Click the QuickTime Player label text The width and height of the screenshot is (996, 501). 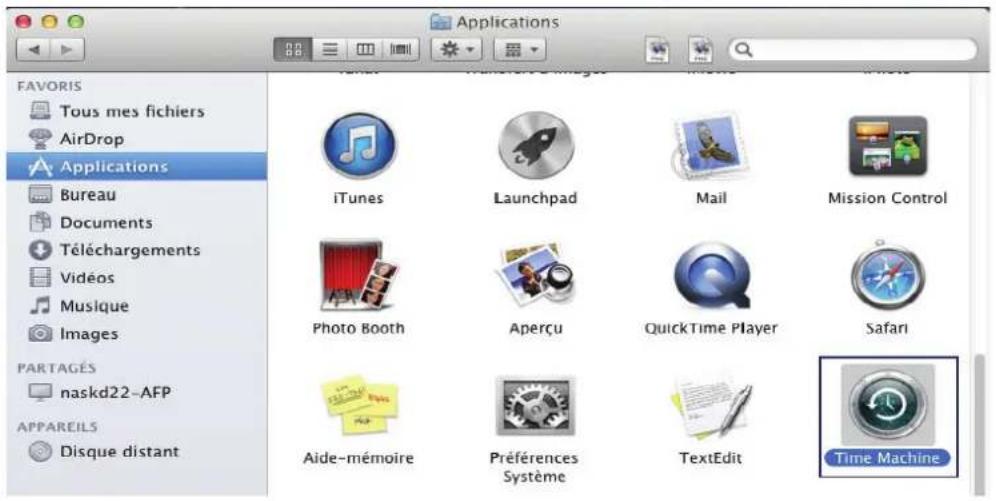pos(711,328)
